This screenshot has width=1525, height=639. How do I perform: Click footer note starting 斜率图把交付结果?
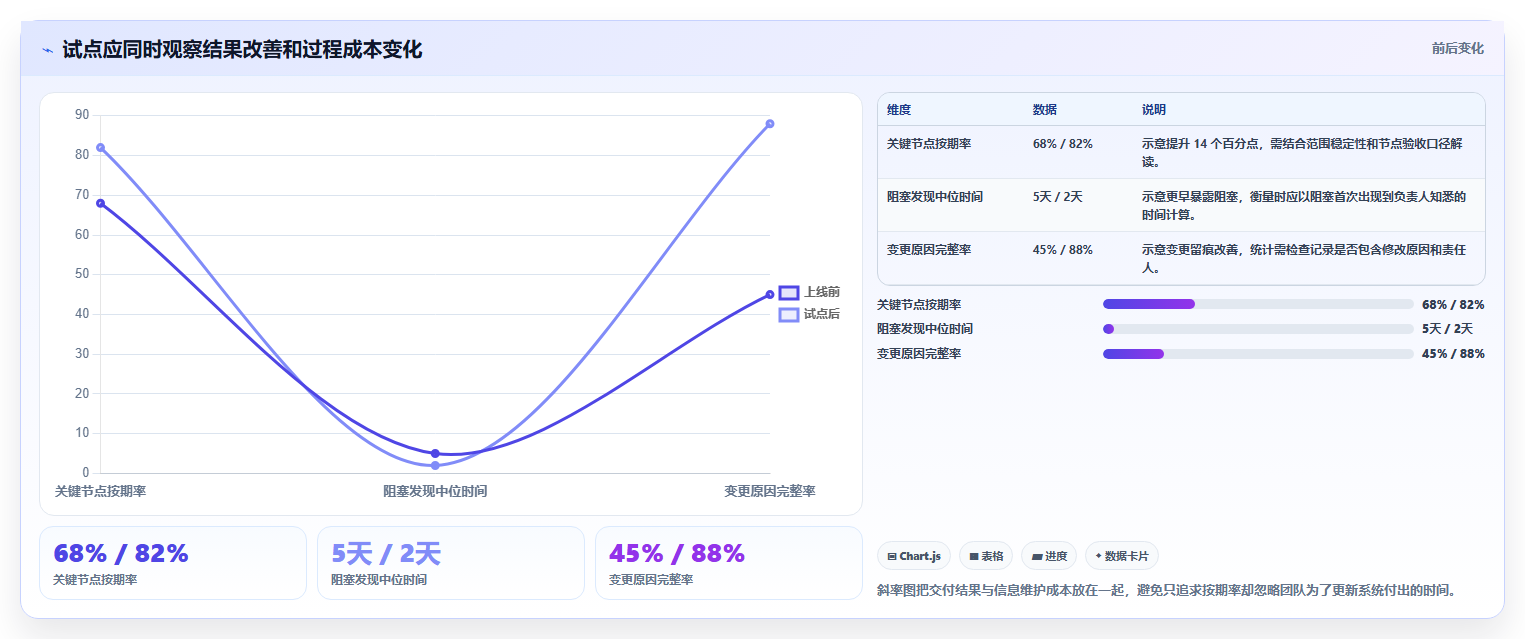click(x=1167, y=590)
